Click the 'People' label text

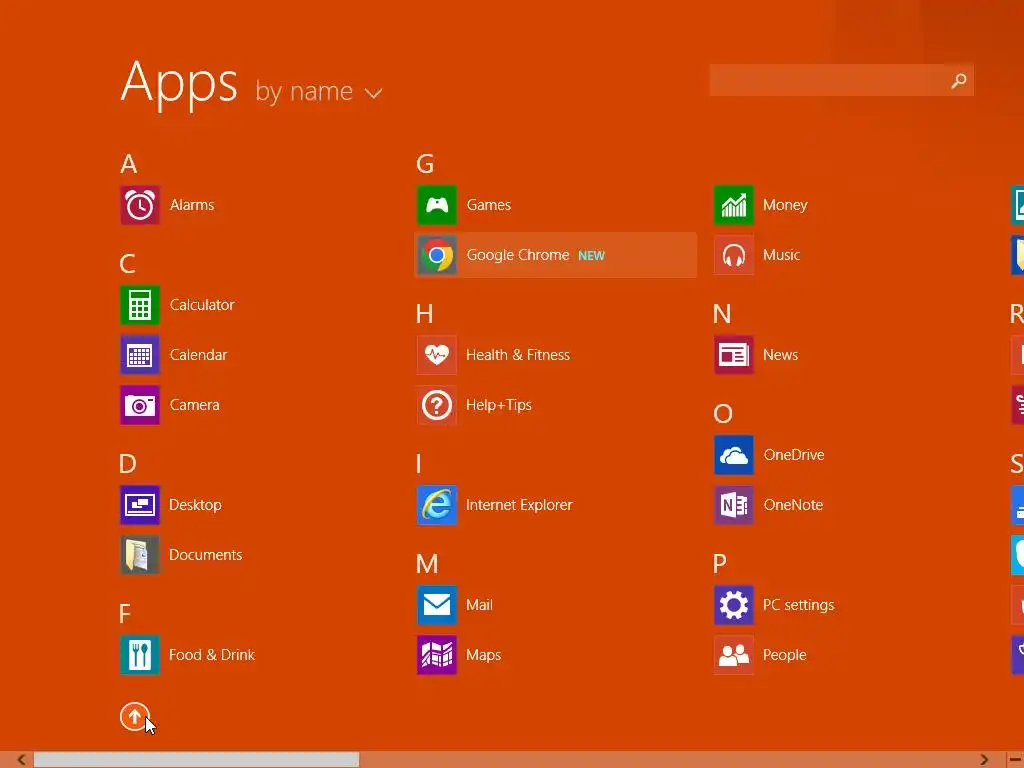pos(784,655)
